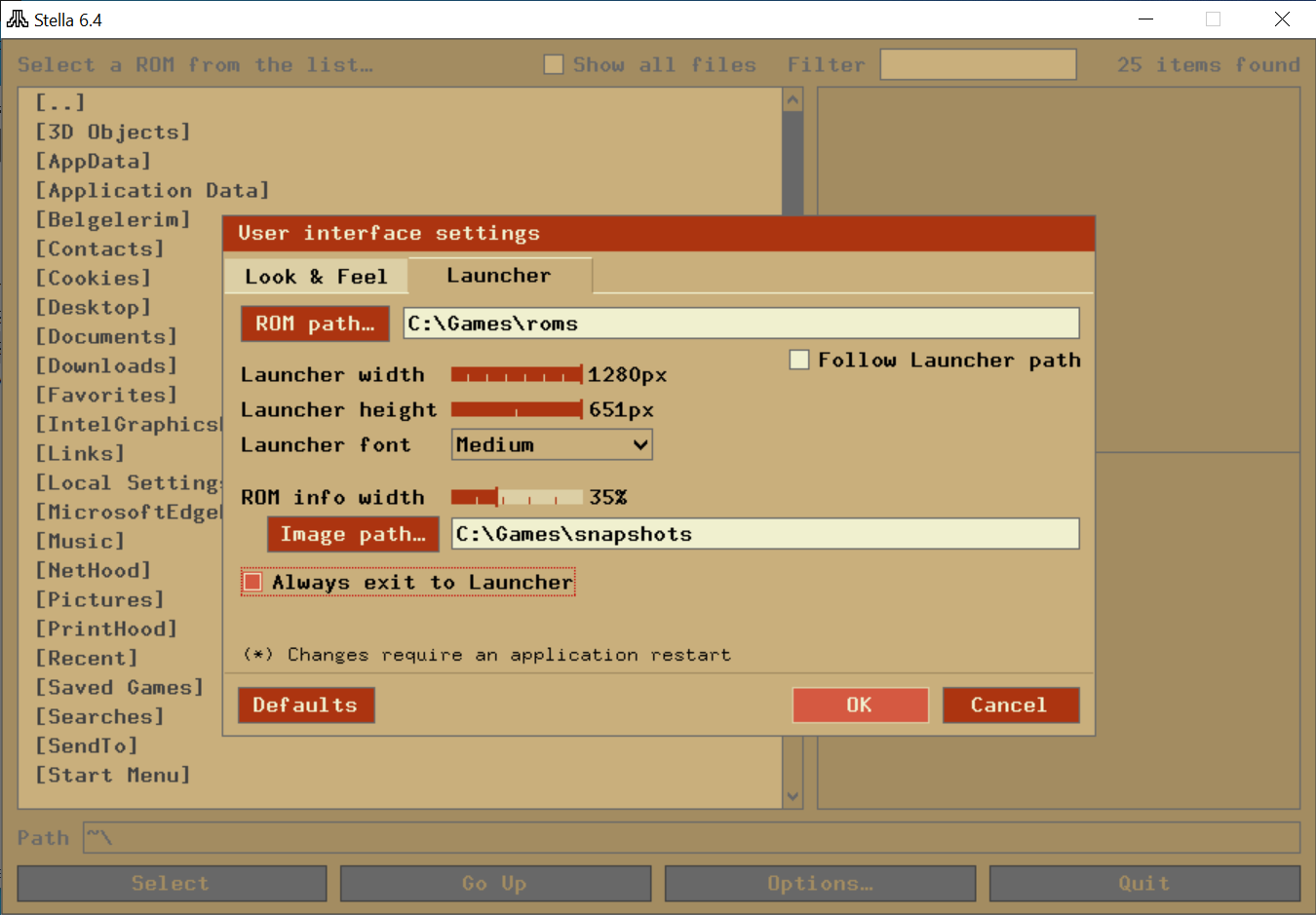Select the [..] parent directory entry
The image size is (1316, 915).
60,102
